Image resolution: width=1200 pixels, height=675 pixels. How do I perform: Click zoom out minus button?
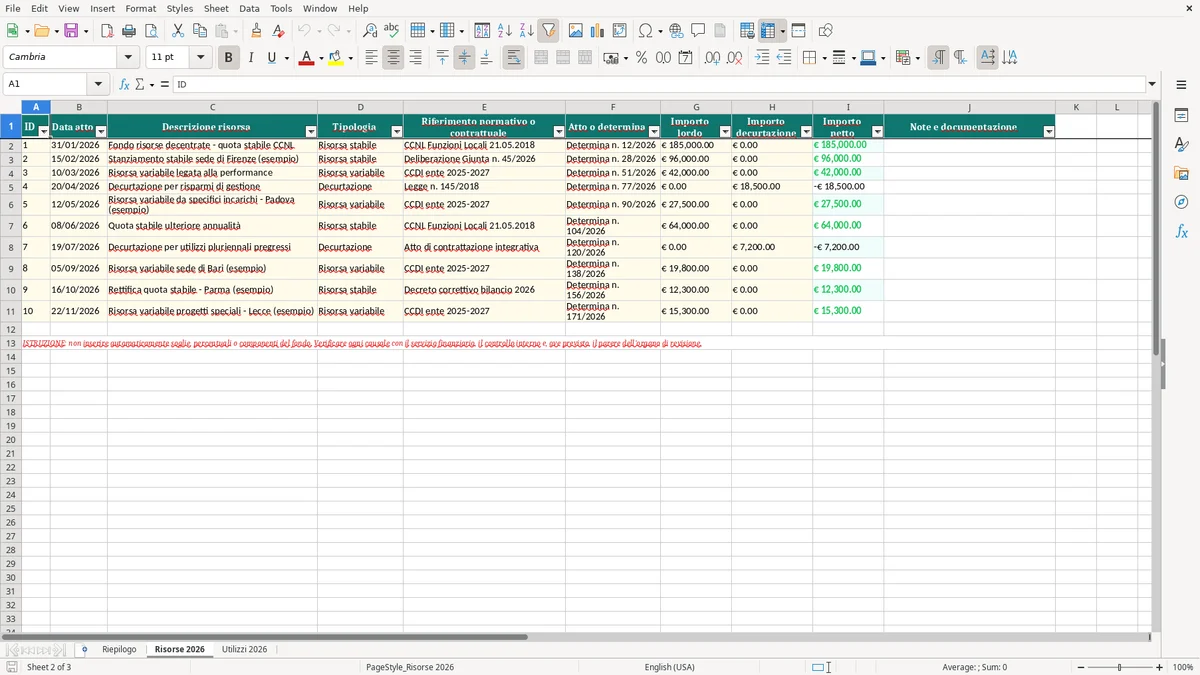pos(1080,667)
